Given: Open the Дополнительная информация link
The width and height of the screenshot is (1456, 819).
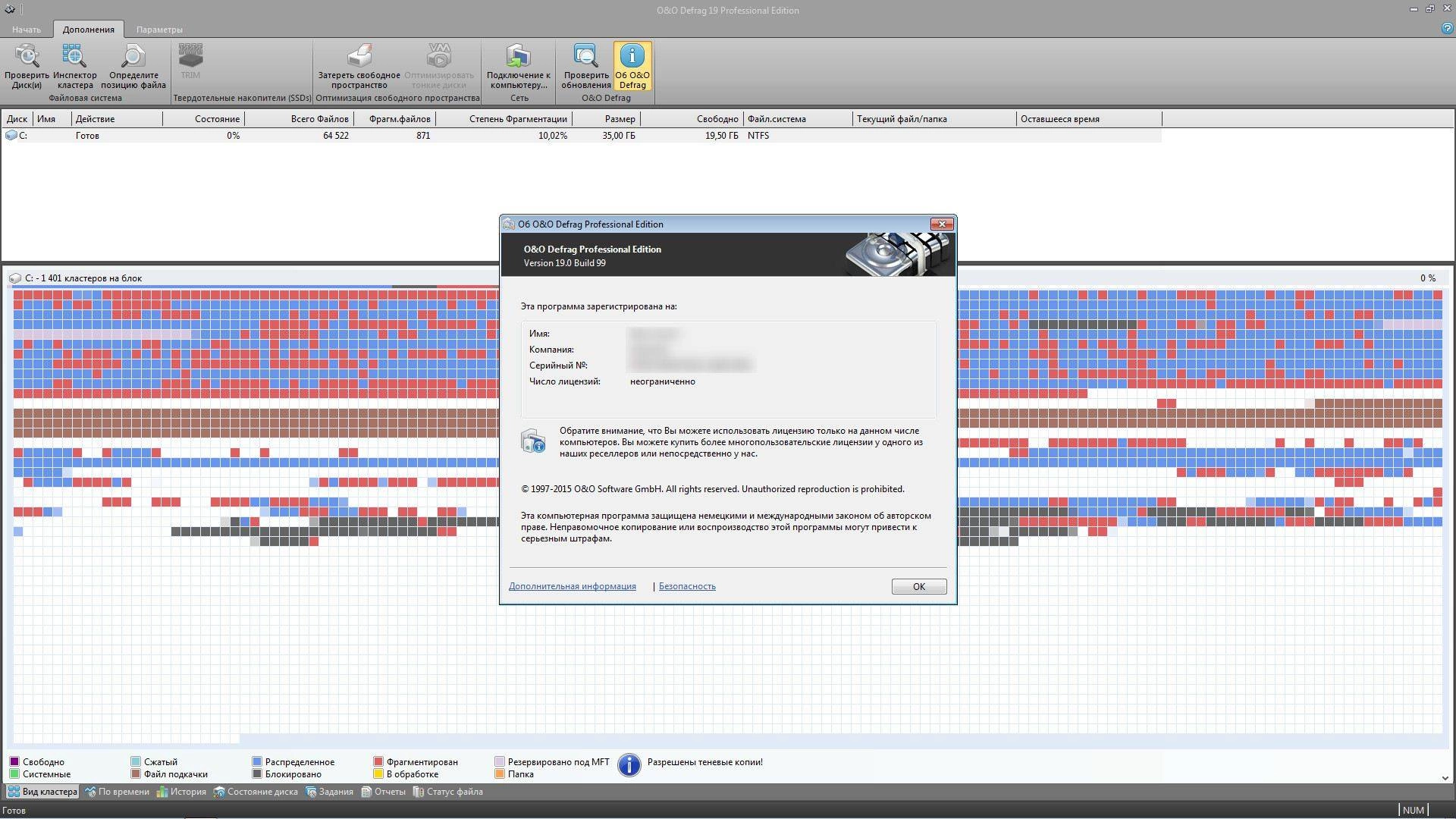Looking at the screenshot, I should 573,586.
